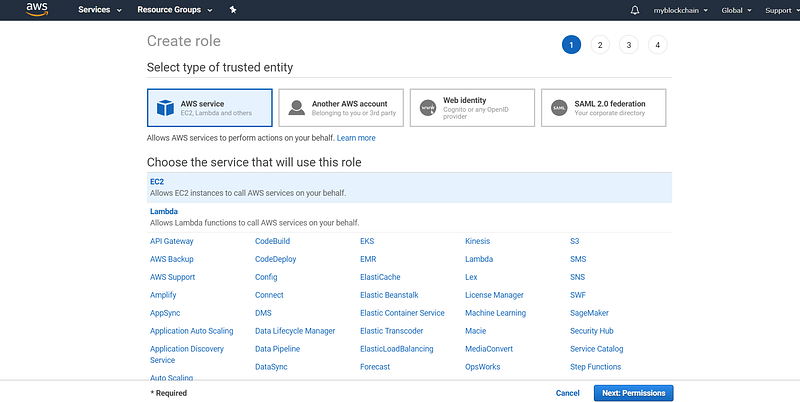This screenshot has height=402, width=800.
Task: Open the Resource Groups dropdown
Action: point(174,10)
